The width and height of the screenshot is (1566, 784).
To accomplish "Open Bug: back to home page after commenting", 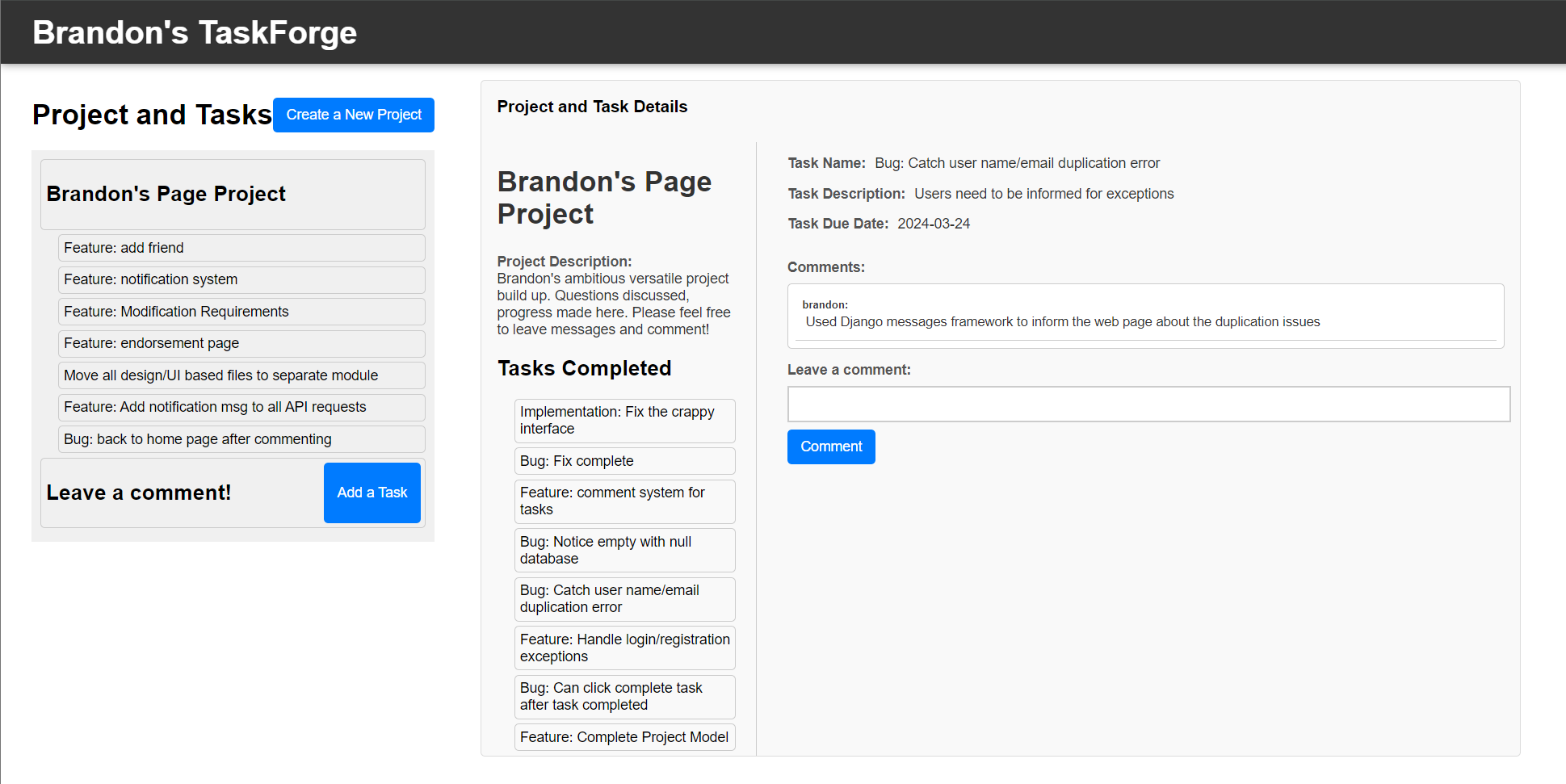I will (241, 439).
